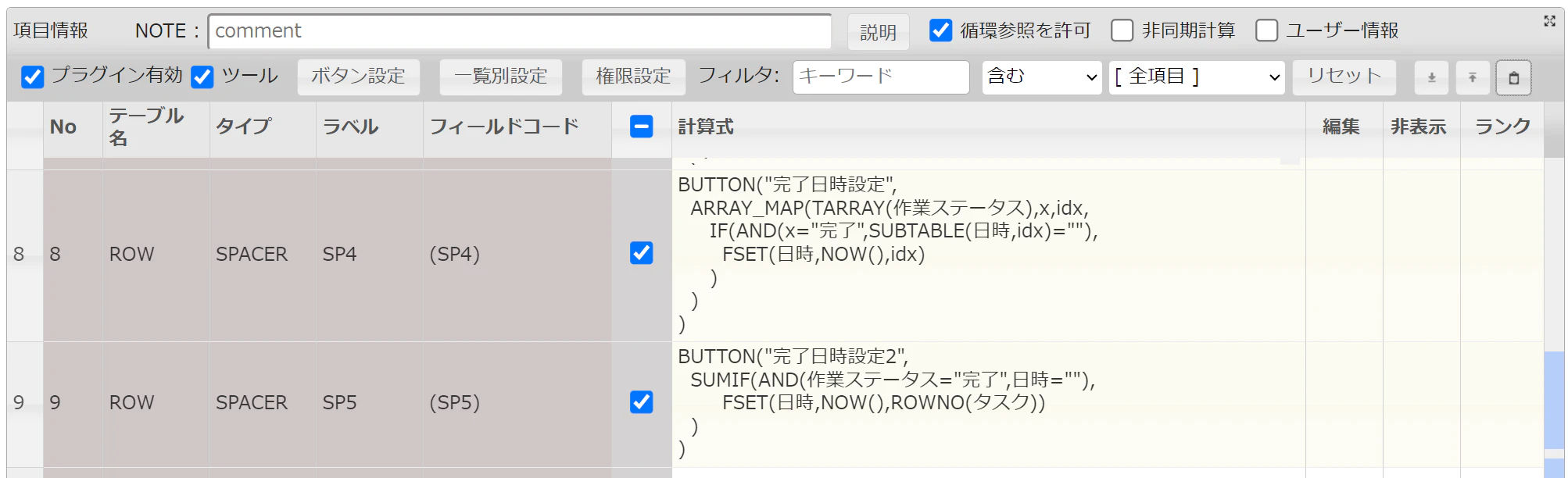Click the フィールドコード column header
Screen dimensions: 1568x478
(x=517, y=130)
